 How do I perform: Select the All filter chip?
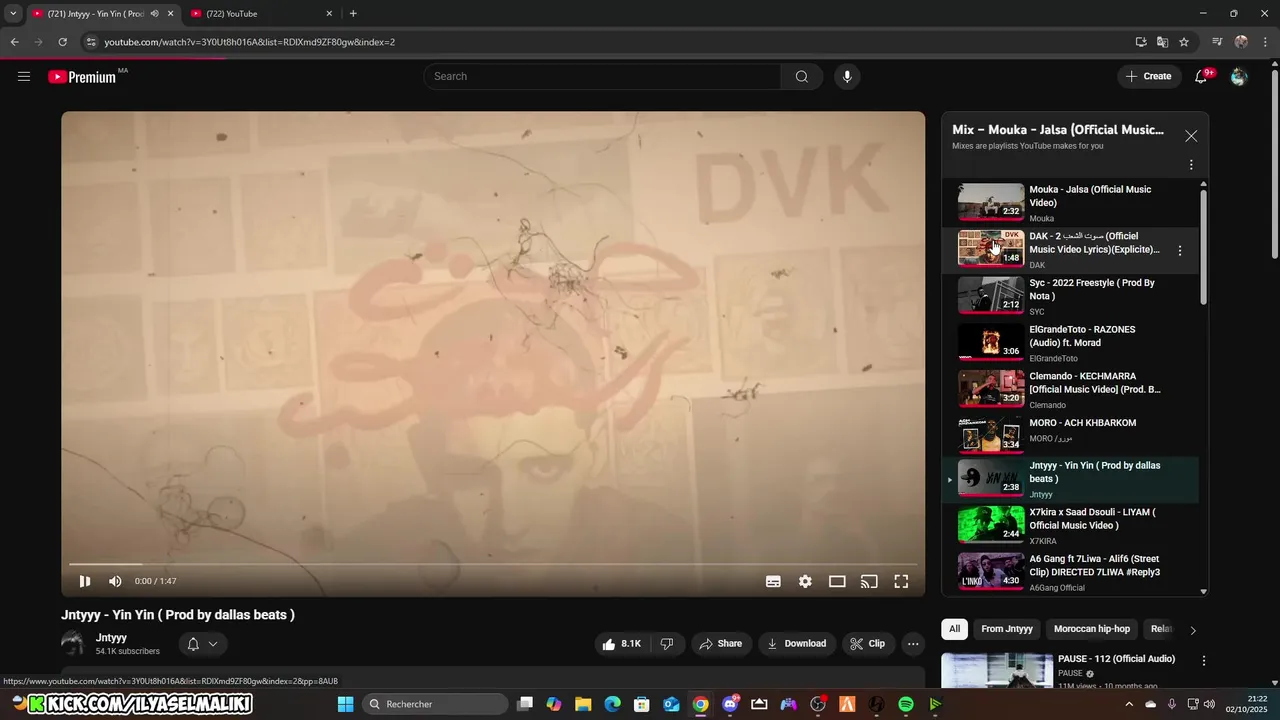pyautogui.click(x=954, y=629)
